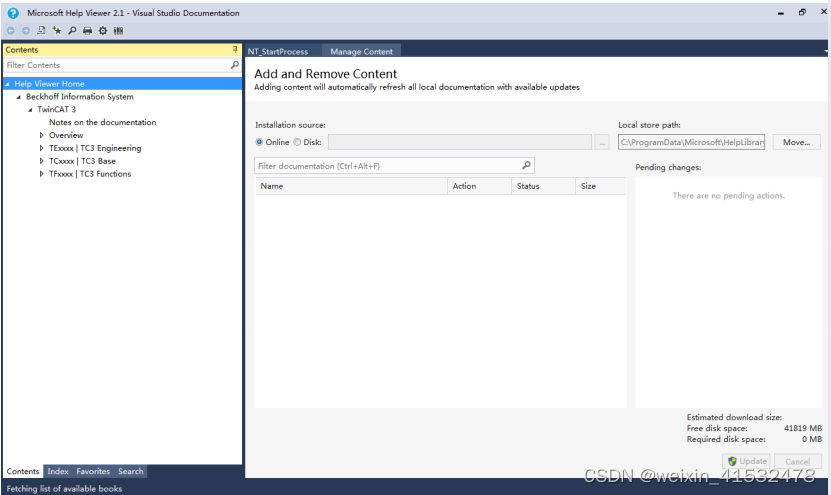Click the Forward navigation arrow
Viewport: 831px width, 495px height.
tap(25, 31)
